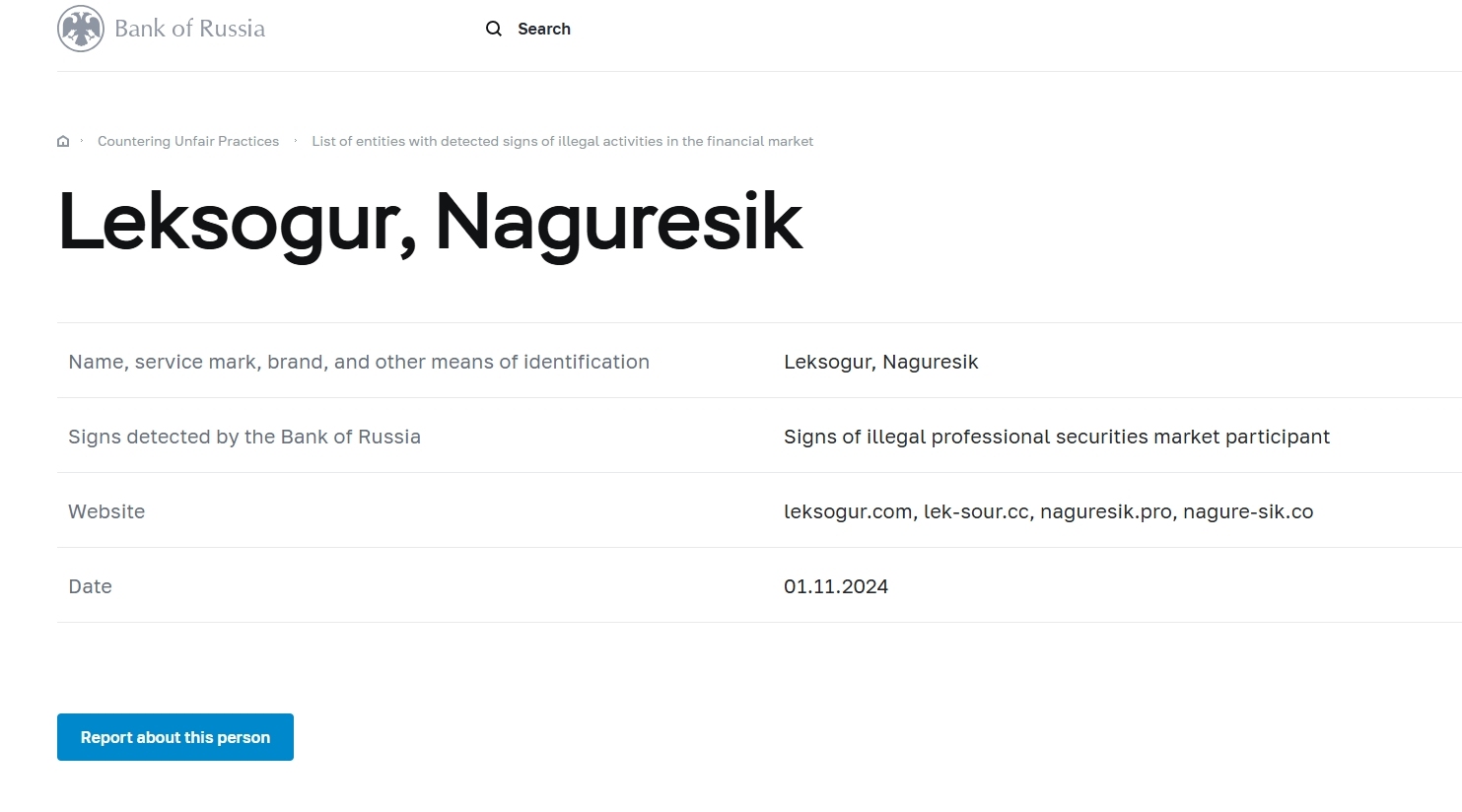Viewport: 1462px width, 812px height.
Task: Click the naguresik.pro website text
Action: pos(1106,511)
